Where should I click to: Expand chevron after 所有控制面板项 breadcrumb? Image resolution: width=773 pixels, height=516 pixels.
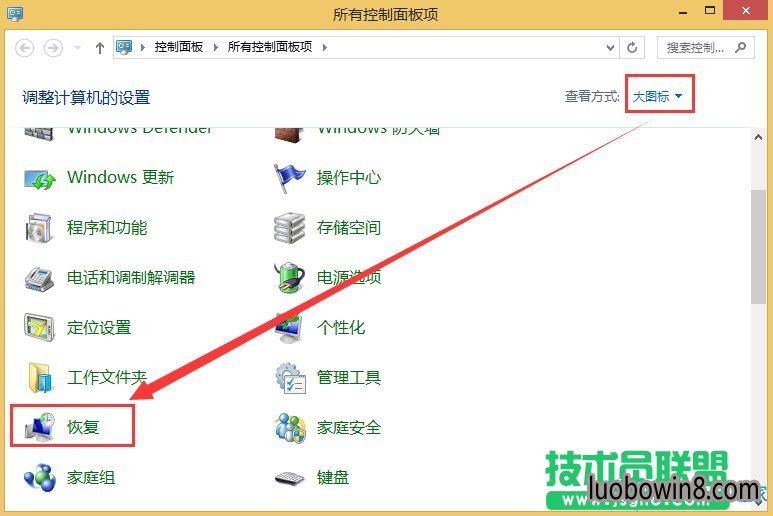coord(324,47)
